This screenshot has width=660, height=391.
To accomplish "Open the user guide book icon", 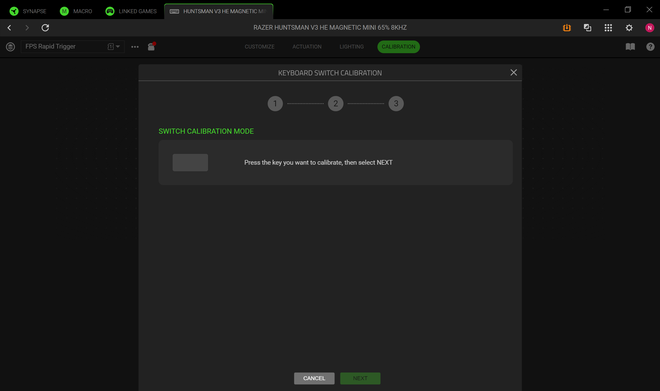I will pyautogui.click(x=630, y=47).
